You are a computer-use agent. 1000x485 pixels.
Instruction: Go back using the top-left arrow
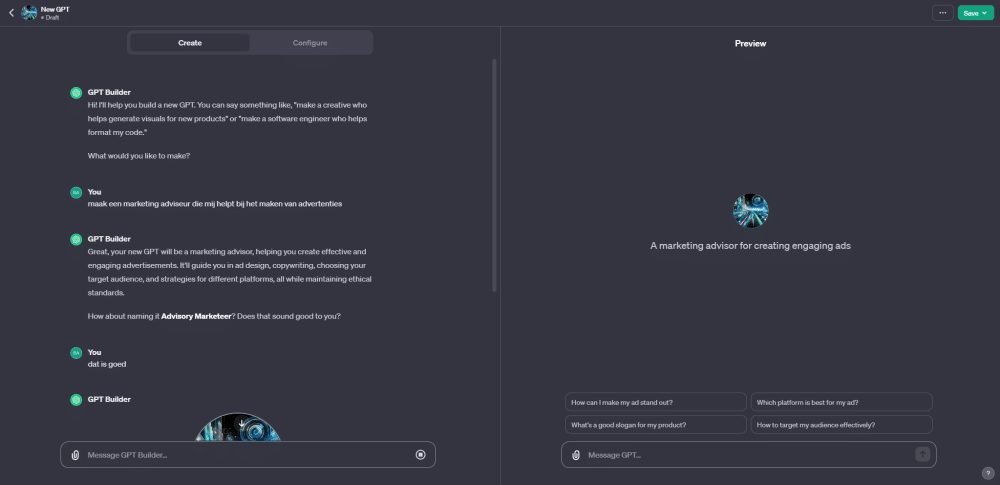tap(11, 13)
